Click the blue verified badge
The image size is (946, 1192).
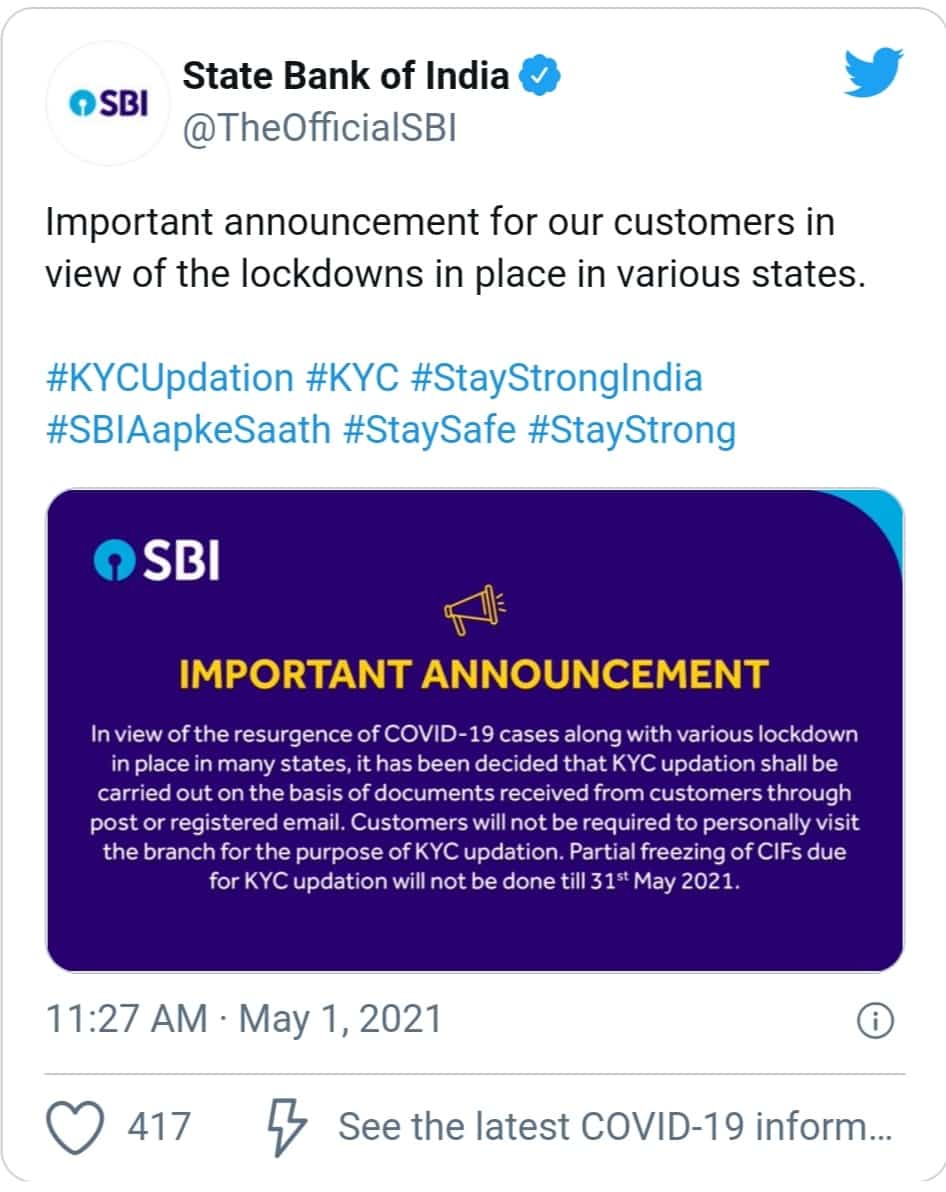tap(541, 76)
